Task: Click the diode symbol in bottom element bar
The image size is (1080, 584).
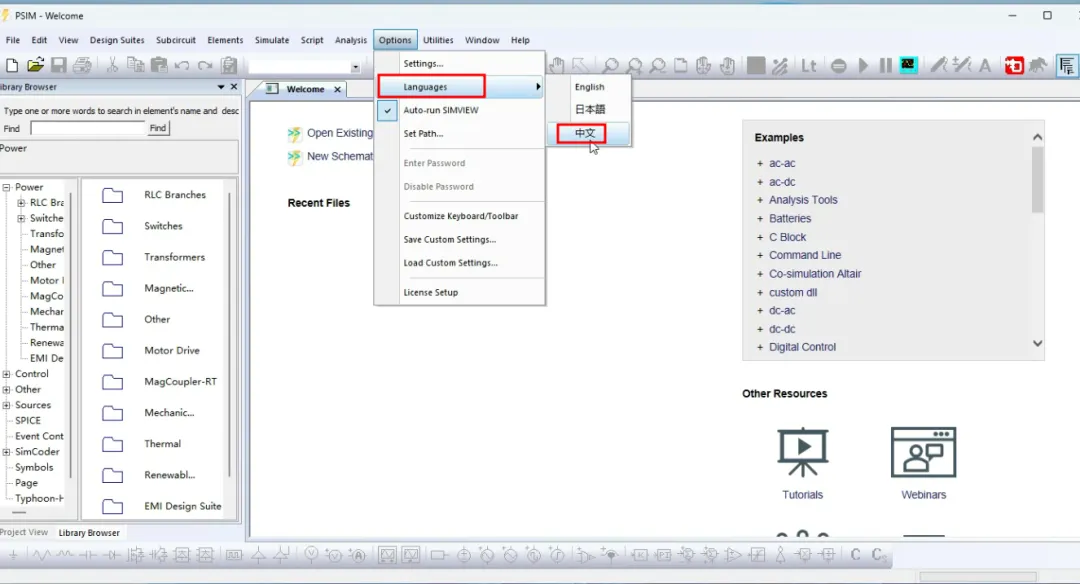Action: coord(113,555)
